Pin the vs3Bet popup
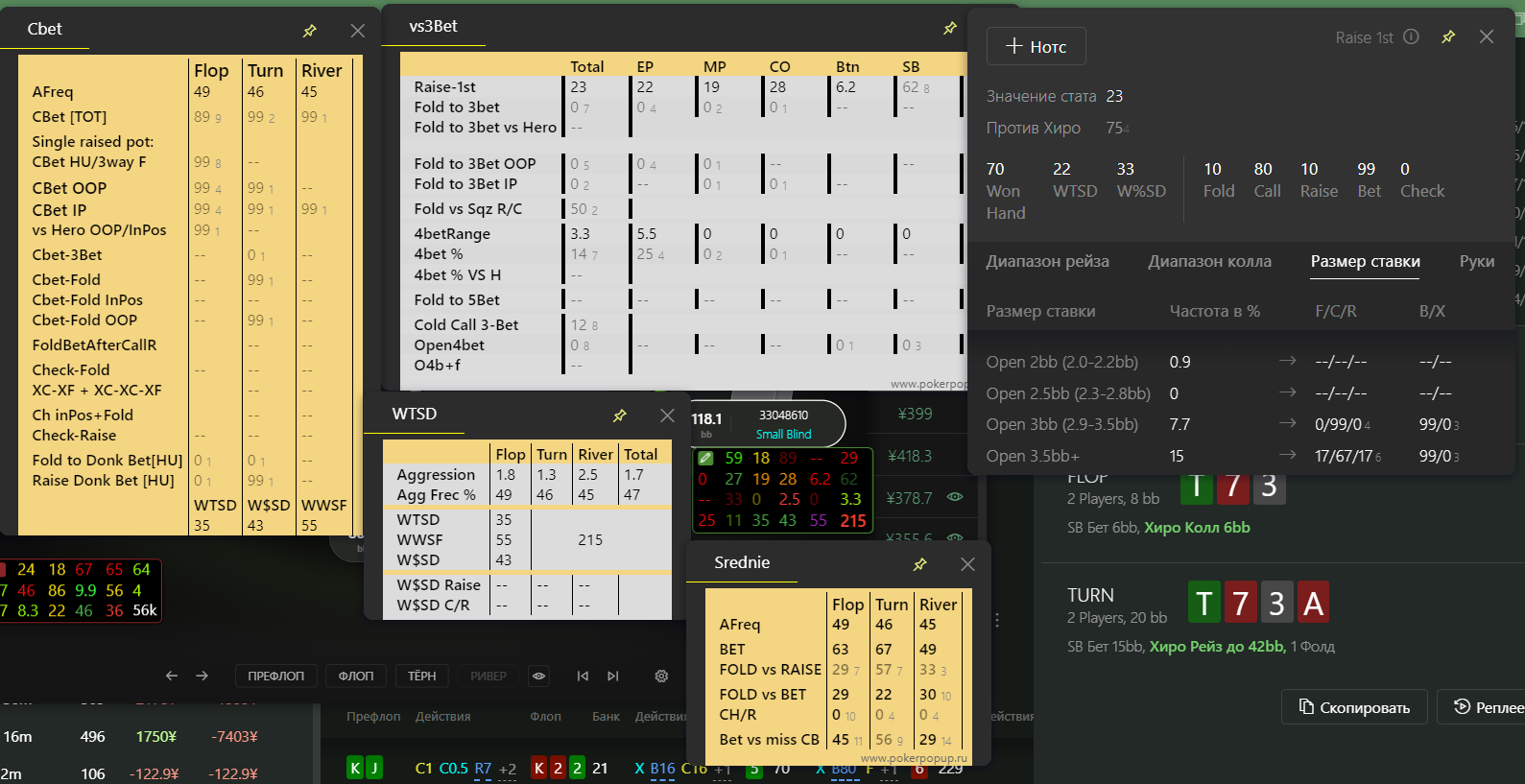The image size is (1525, 784). 950,28
